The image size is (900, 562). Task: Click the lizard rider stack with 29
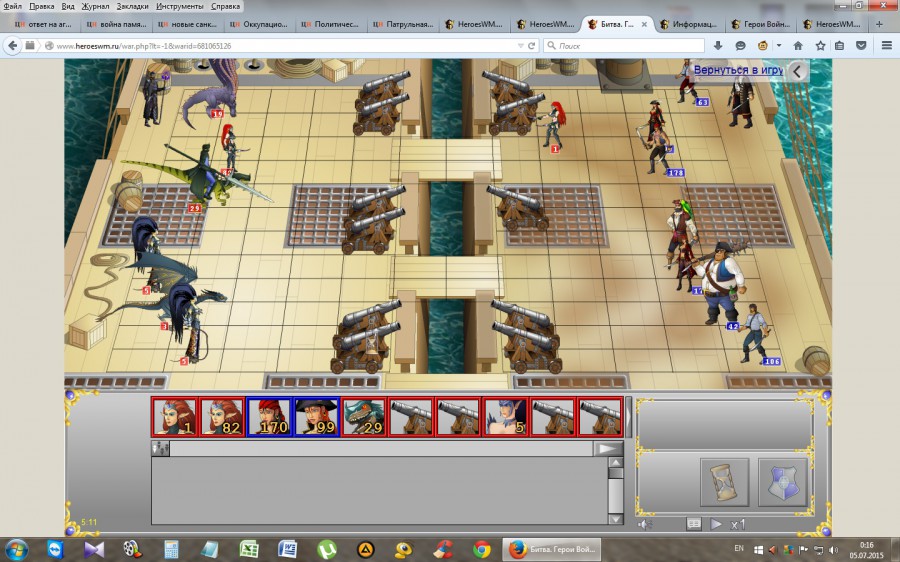pyautogui.click(x=201, y=175)
